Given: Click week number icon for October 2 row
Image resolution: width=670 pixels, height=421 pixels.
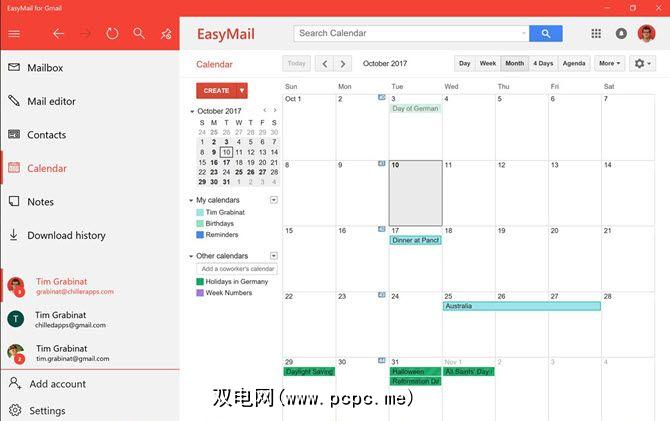Looking at the screenshot, I should [x=382, y=97].
